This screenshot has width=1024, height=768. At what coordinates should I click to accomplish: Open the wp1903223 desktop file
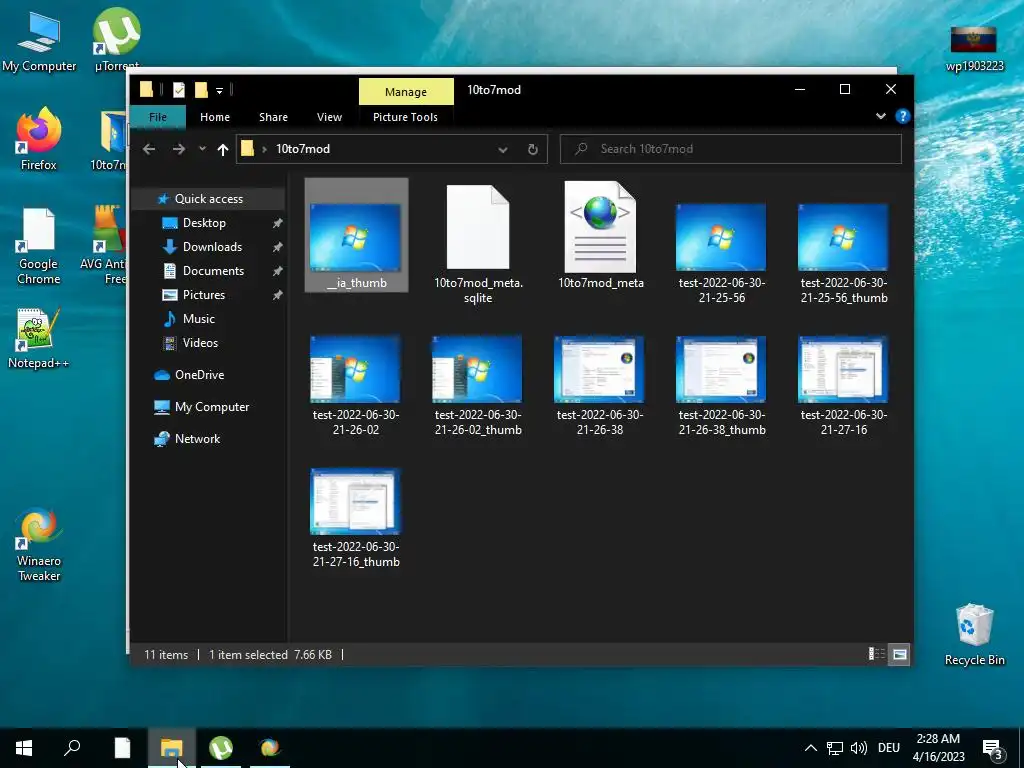974,48
